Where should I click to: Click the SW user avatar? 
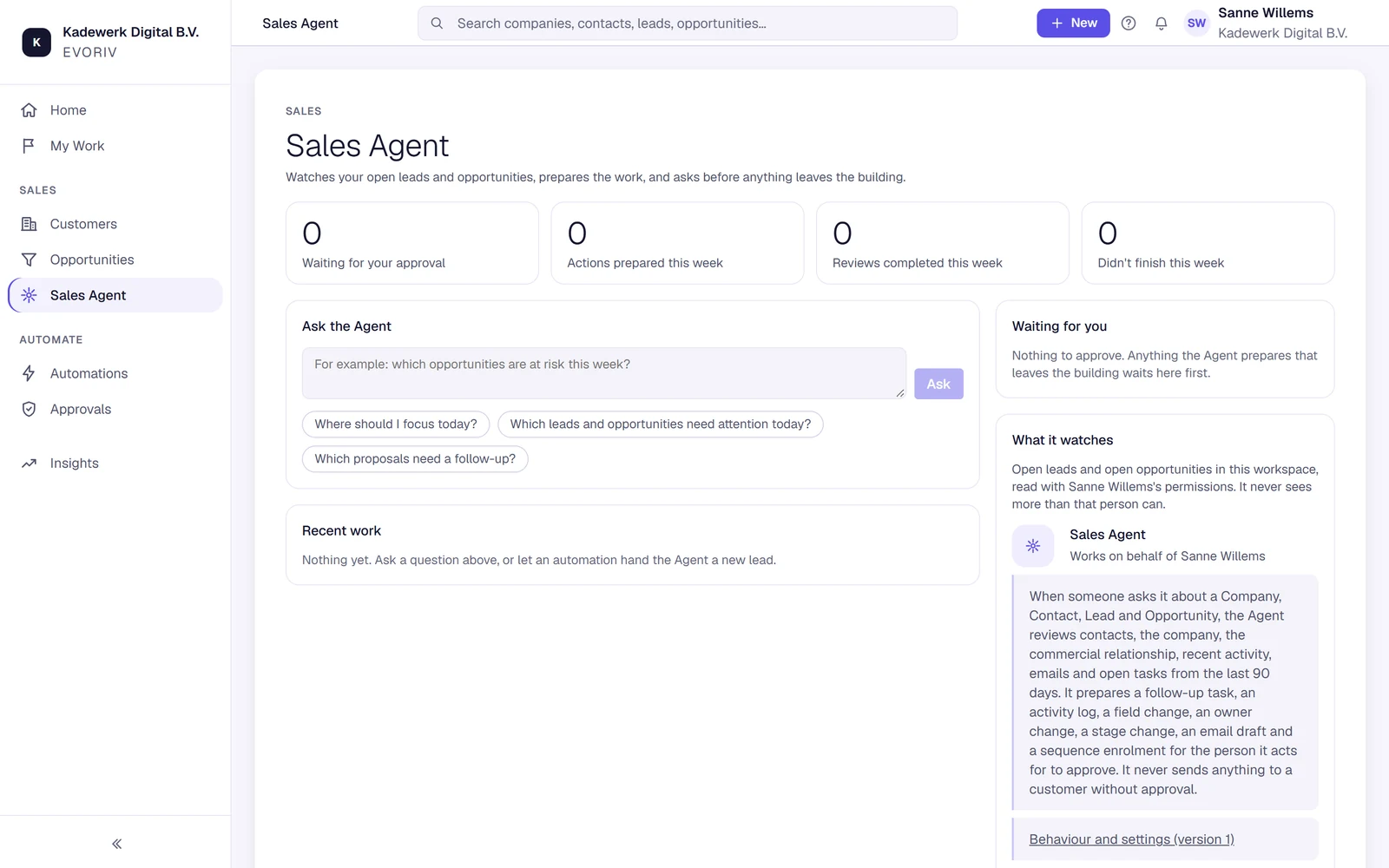point(1196,23)
